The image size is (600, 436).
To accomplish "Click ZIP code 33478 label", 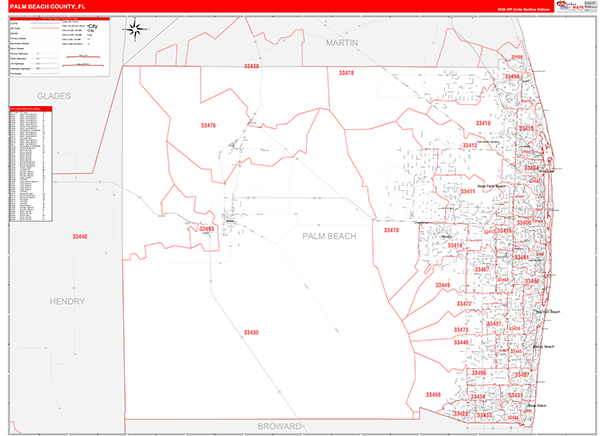I will click(346, 73).
